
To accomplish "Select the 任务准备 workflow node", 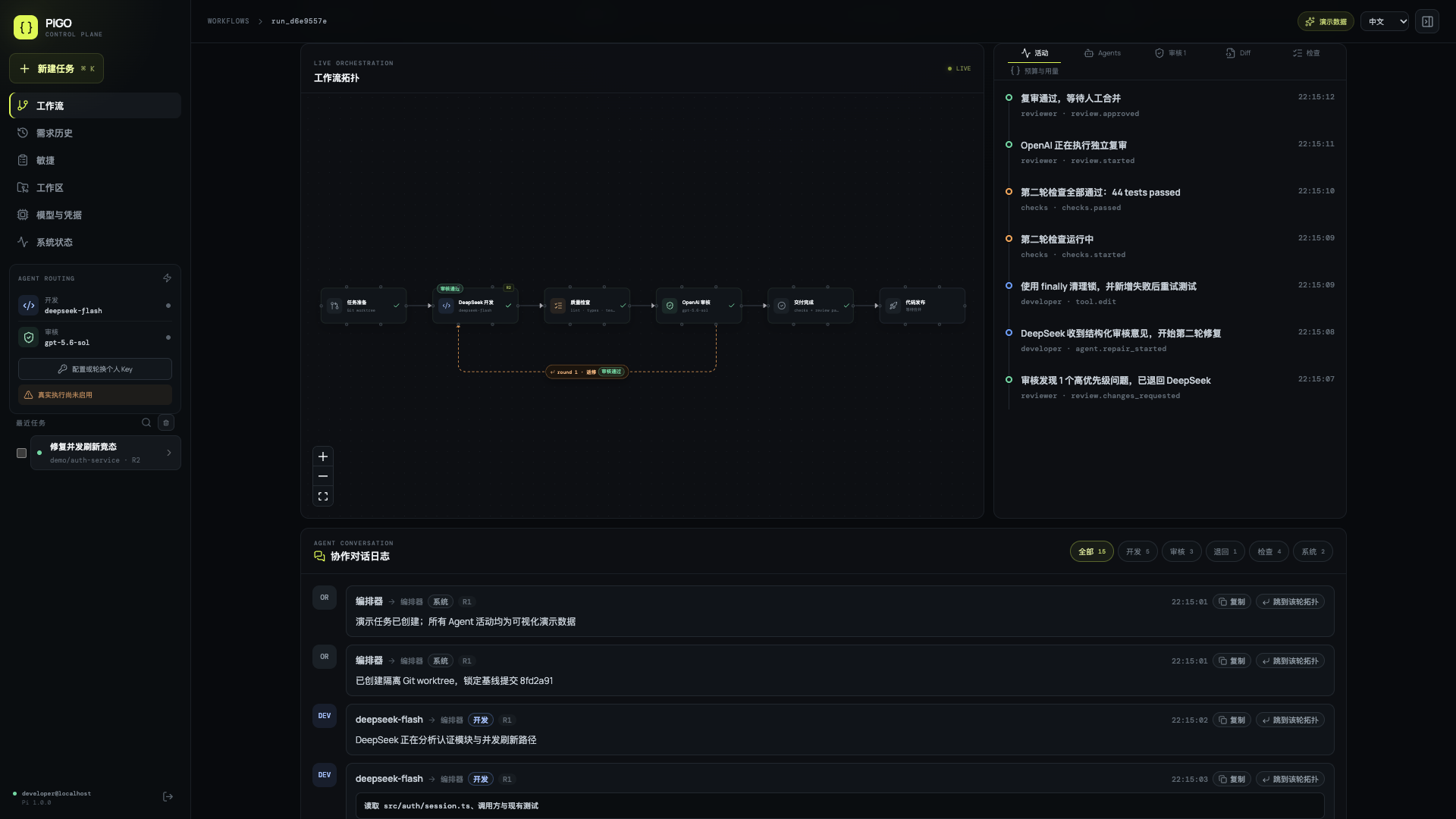I will pyautogui.click(x=363, y=306).
